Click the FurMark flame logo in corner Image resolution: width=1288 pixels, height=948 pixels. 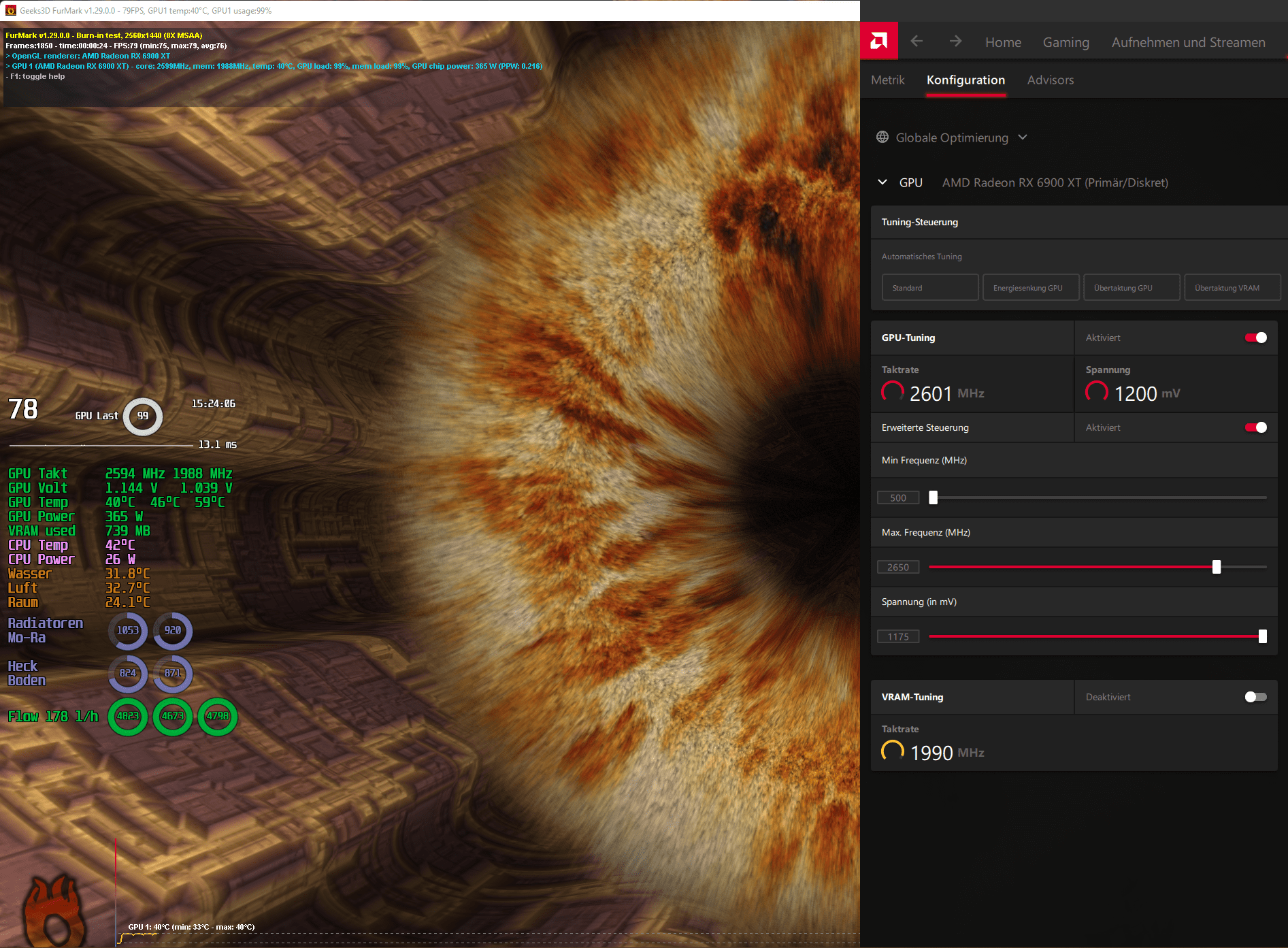point(54,911)
